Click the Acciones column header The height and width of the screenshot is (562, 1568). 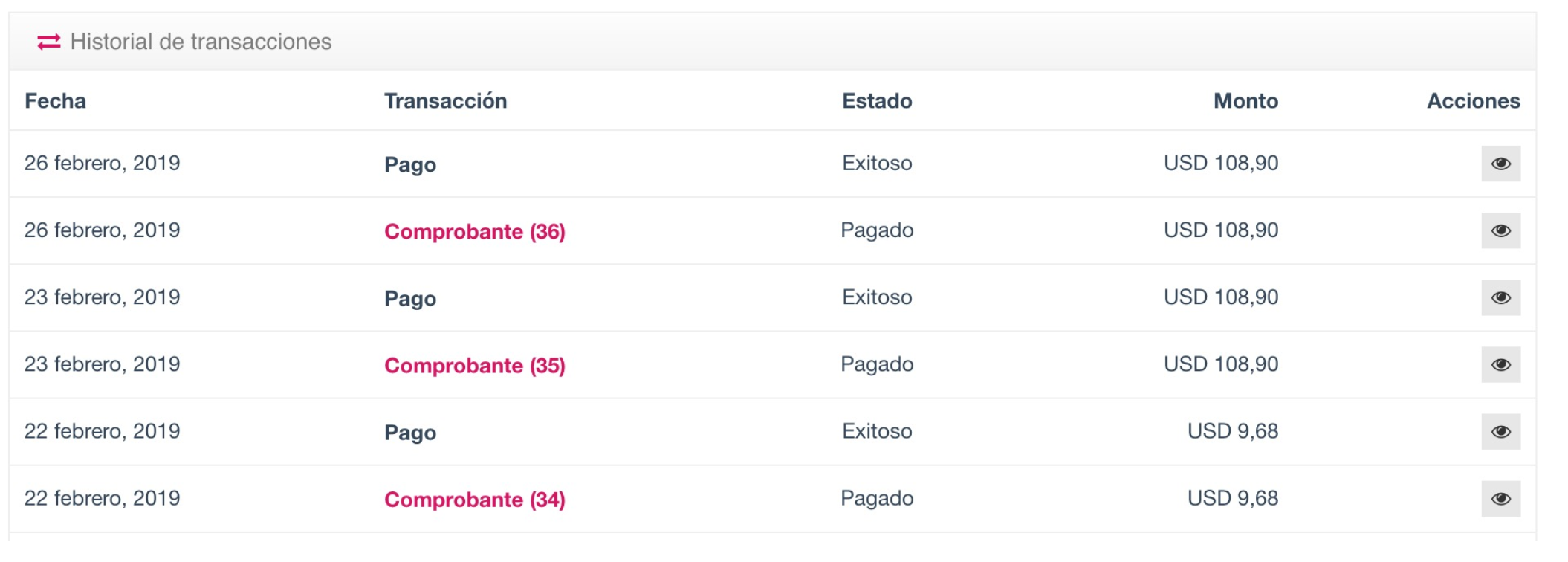tap(1473, 100)
